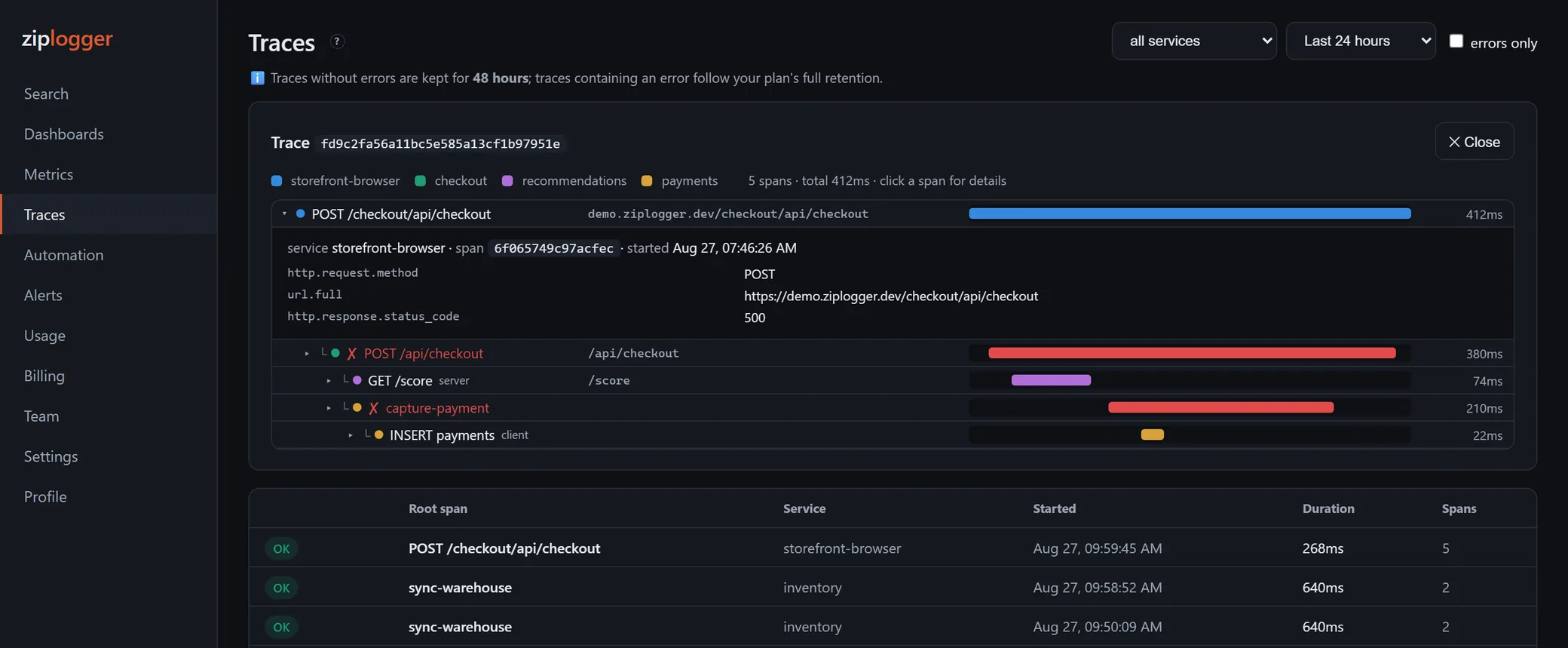1568x648 pixels.
Task: Click the recommendations purple legend swatch
Action: tap(507, 181)
